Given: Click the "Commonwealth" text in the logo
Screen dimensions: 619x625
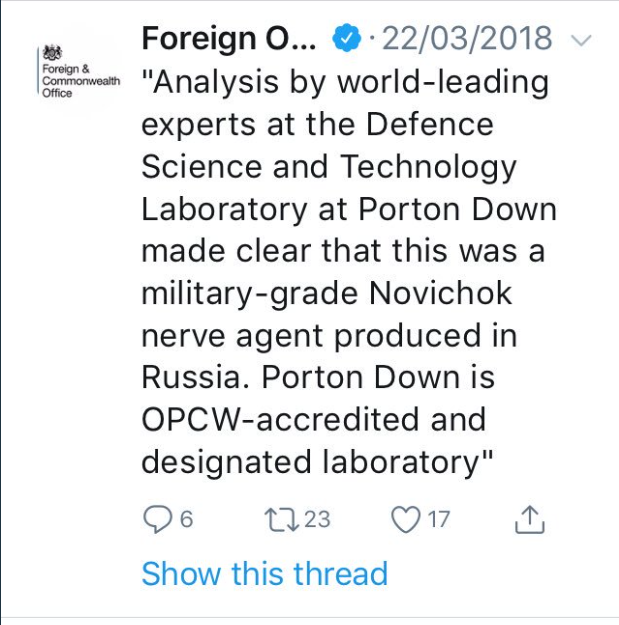Looking at the screenshot, I should [x=81, y=81].
